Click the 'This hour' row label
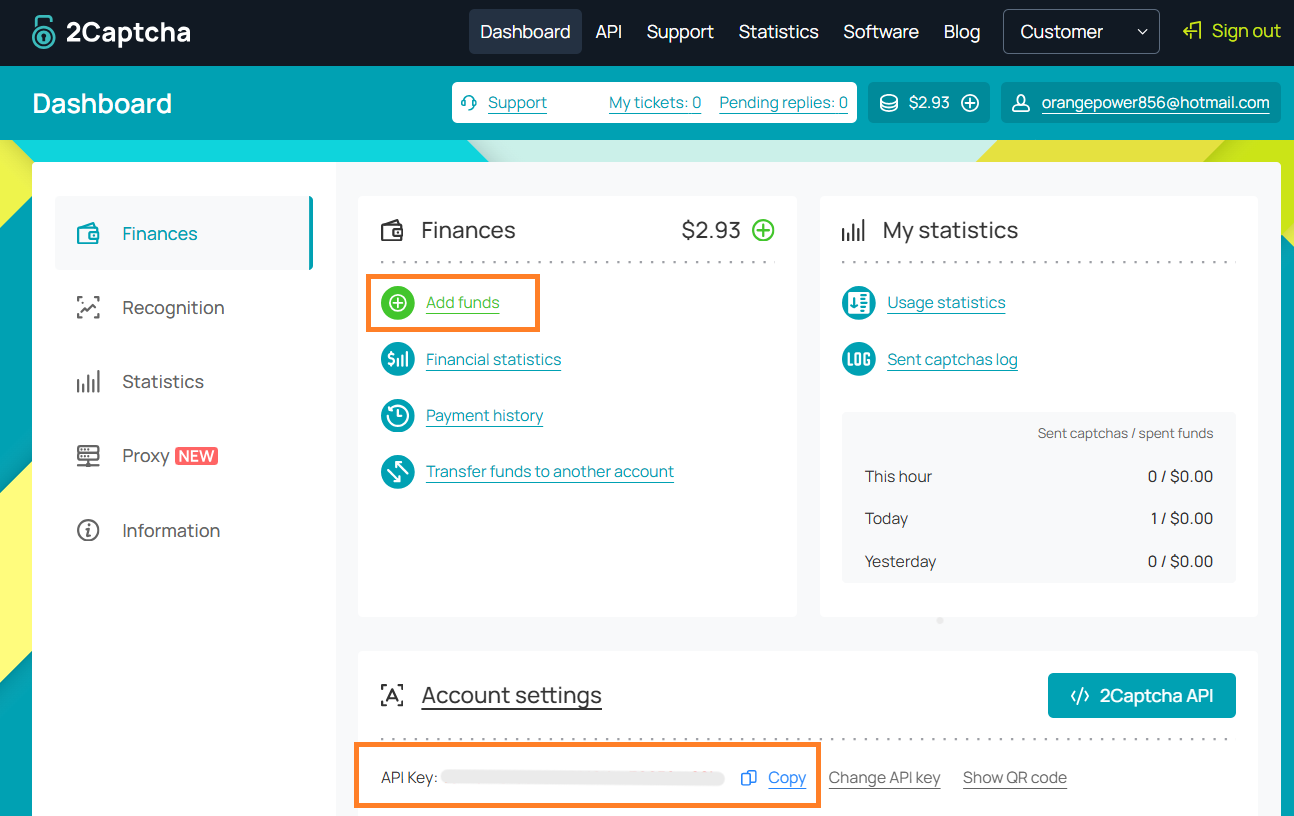 (x=898, y=477)
